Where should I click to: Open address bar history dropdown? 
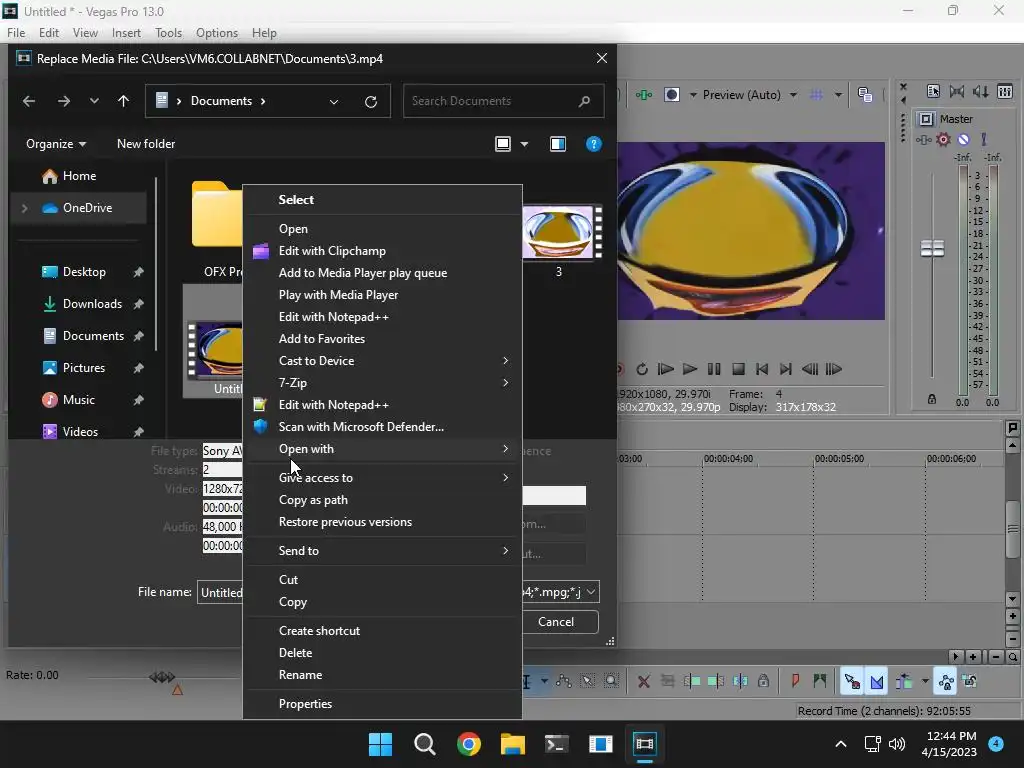pyautogui.click(x=334, y=101)
